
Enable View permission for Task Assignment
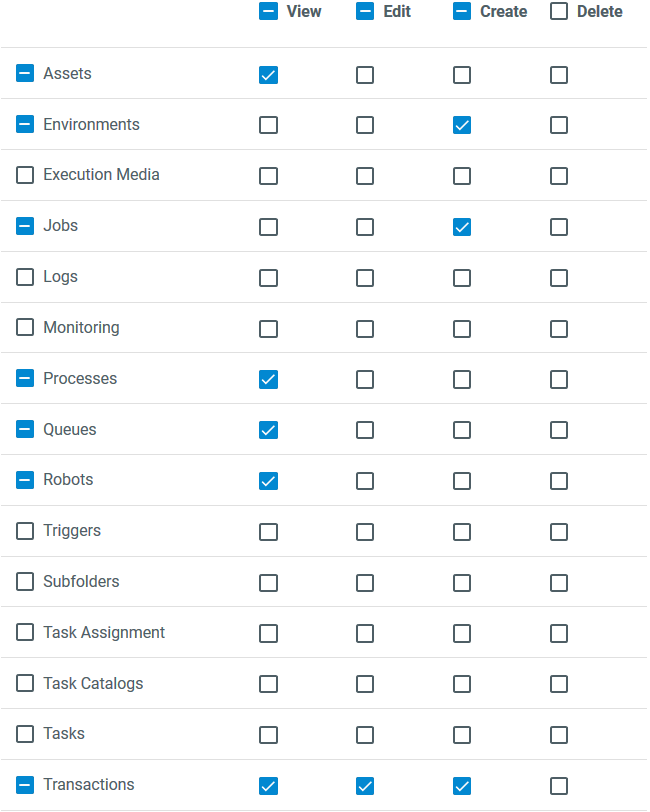click(268, 633)
